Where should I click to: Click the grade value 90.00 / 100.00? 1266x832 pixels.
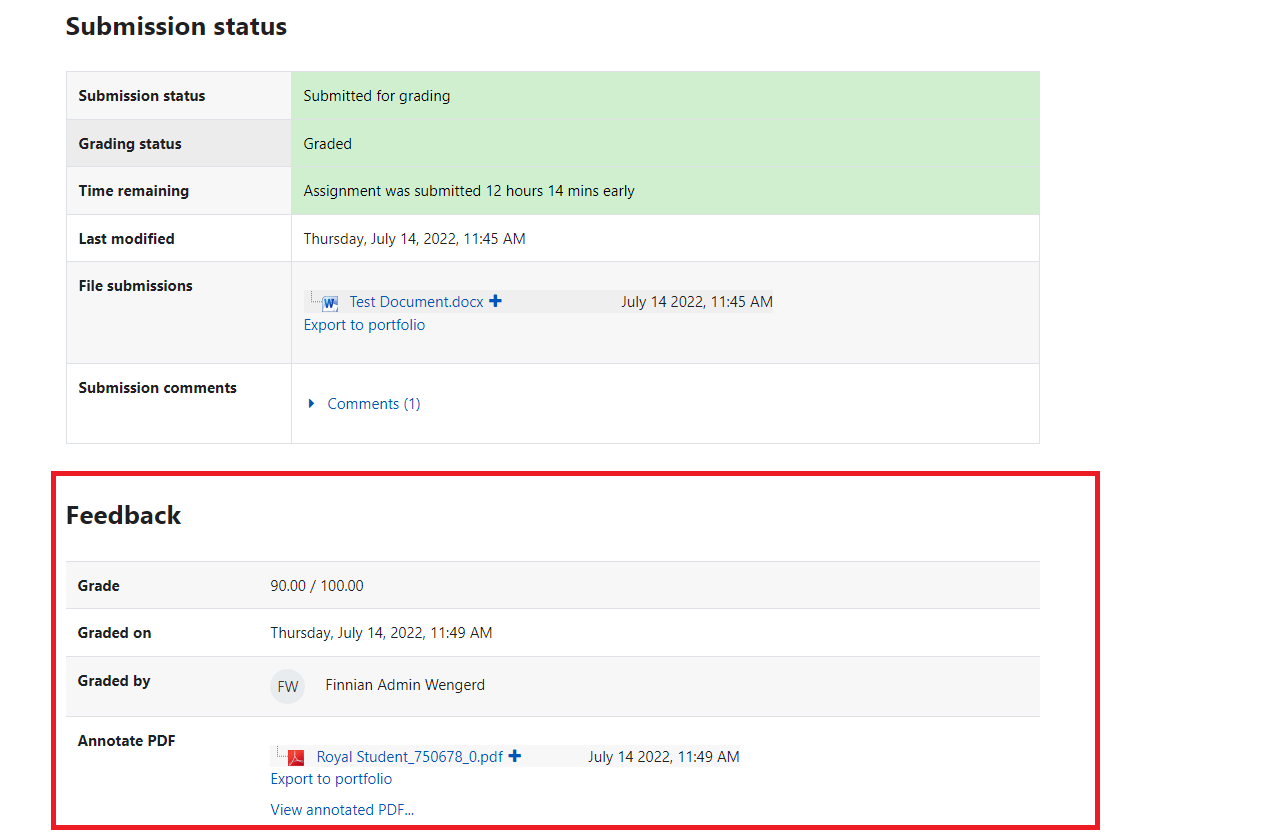point(317,586)
